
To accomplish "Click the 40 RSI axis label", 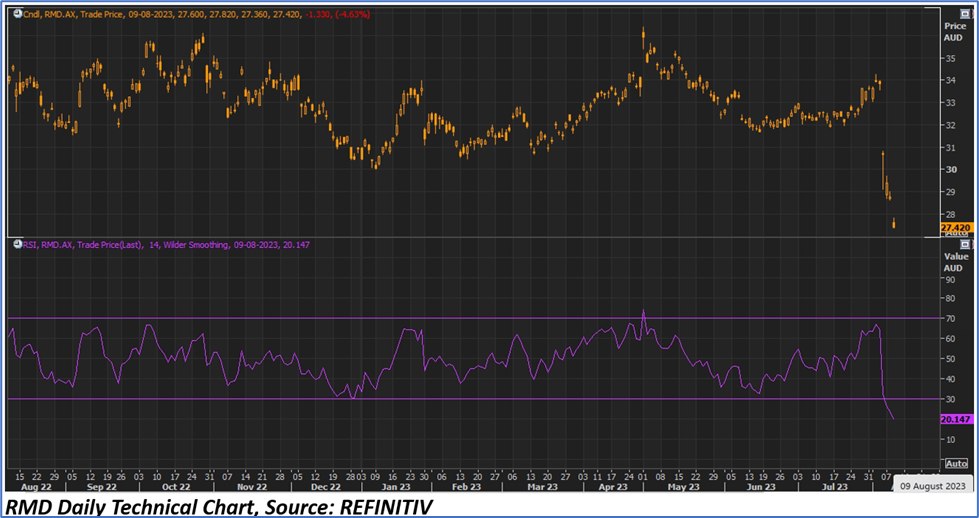I will 951,379.
